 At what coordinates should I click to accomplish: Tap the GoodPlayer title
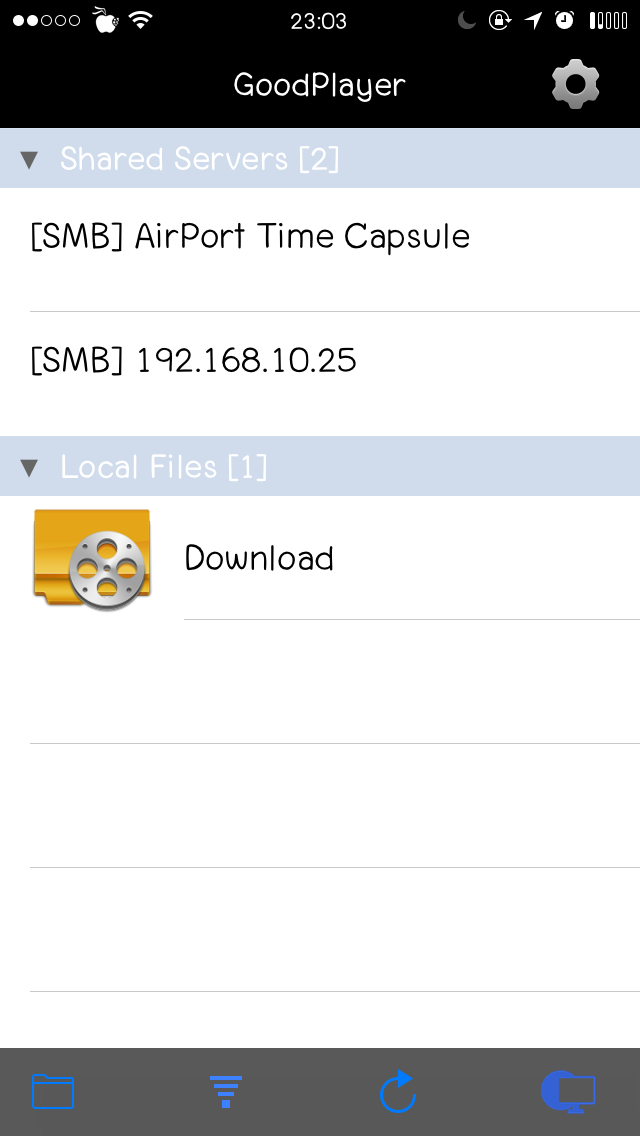pyautogui.click(x=319, y=85)
